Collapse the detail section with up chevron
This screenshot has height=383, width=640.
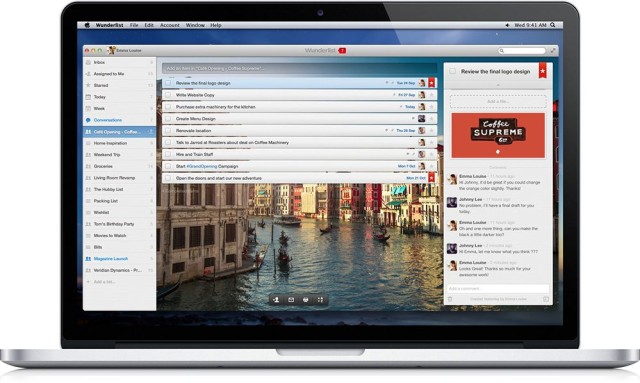[x=498, y=85]
